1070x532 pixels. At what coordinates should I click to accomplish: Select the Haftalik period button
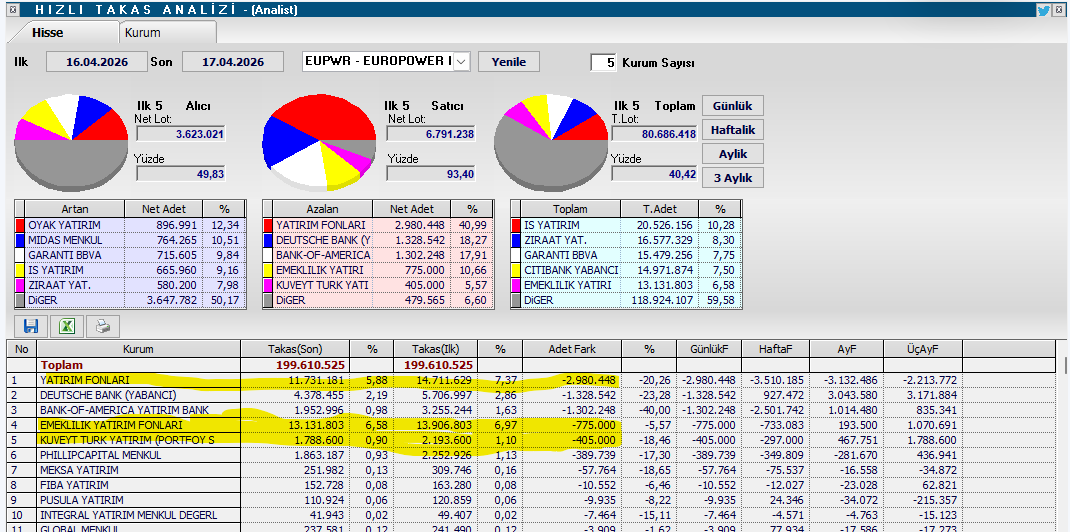(x=732, y=130)
